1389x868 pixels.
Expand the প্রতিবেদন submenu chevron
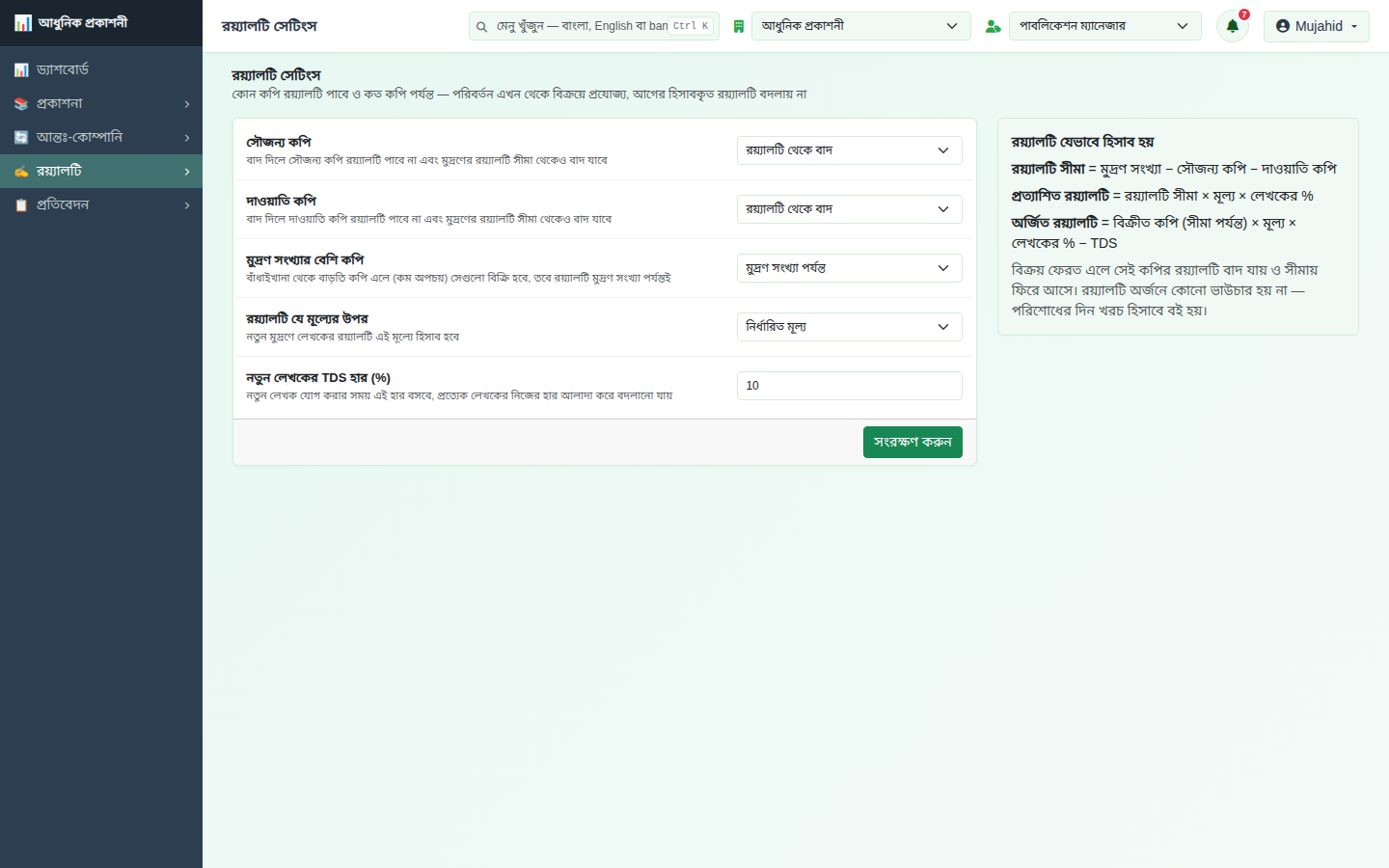[187, 205]
